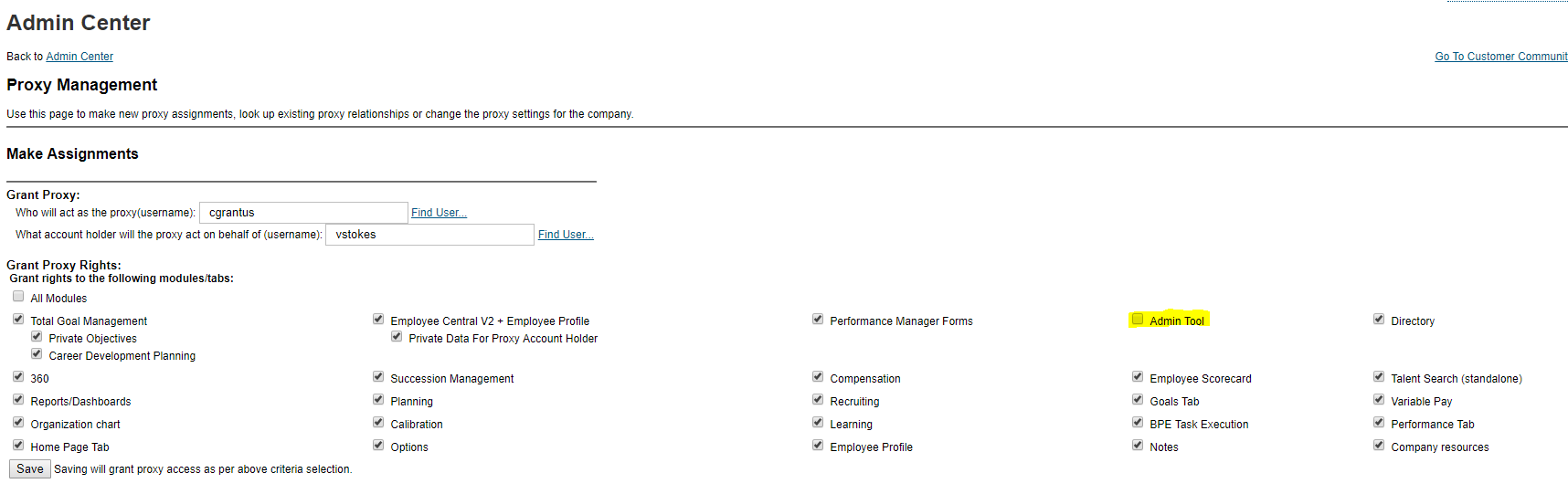Uncheck Employee Scorecard

click(x=1138, y=377)
